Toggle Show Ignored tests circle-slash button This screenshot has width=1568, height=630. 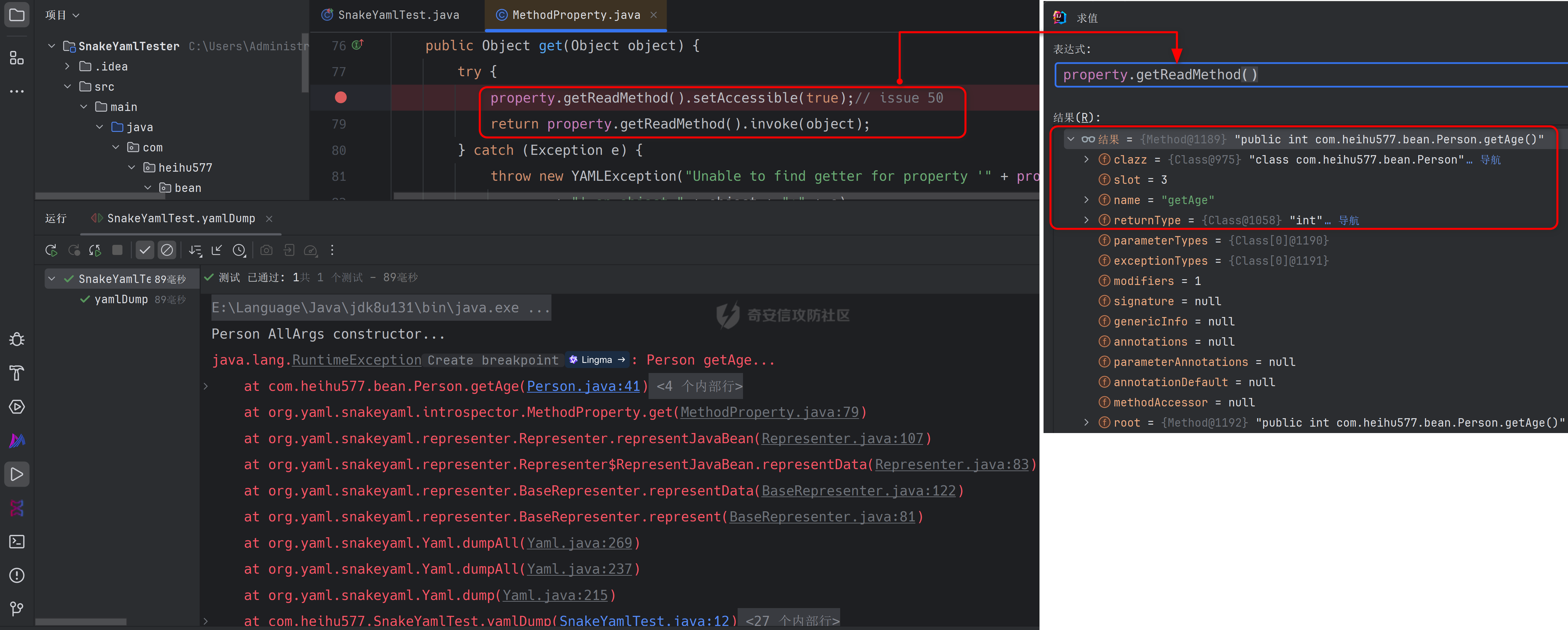(x=167, y=250)
